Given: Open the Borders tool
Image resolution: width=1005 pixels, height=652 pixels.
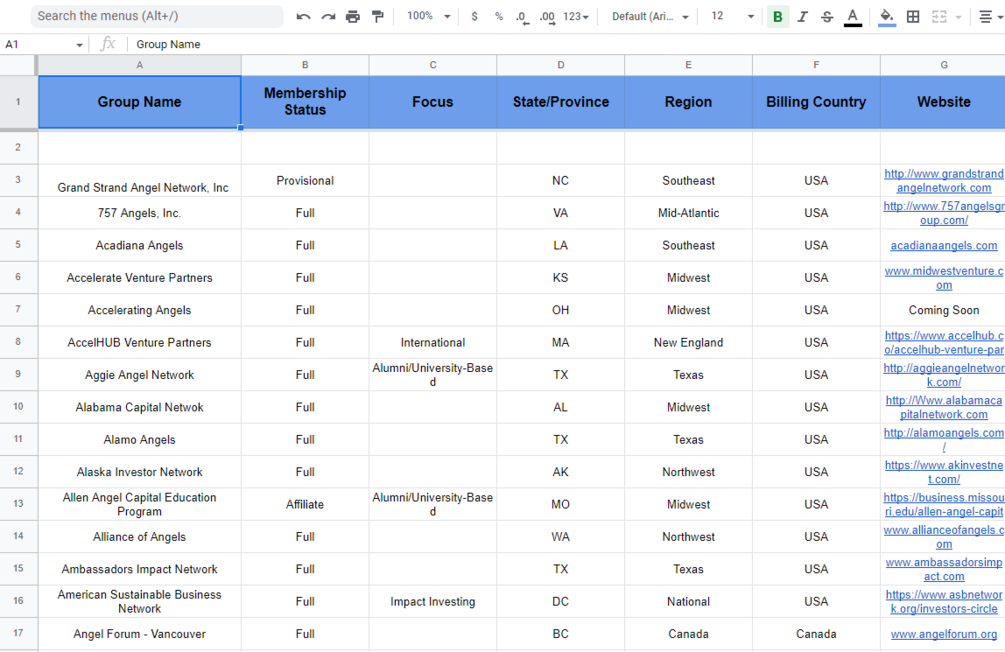Looking at the screenshot, I should [913, 17].
